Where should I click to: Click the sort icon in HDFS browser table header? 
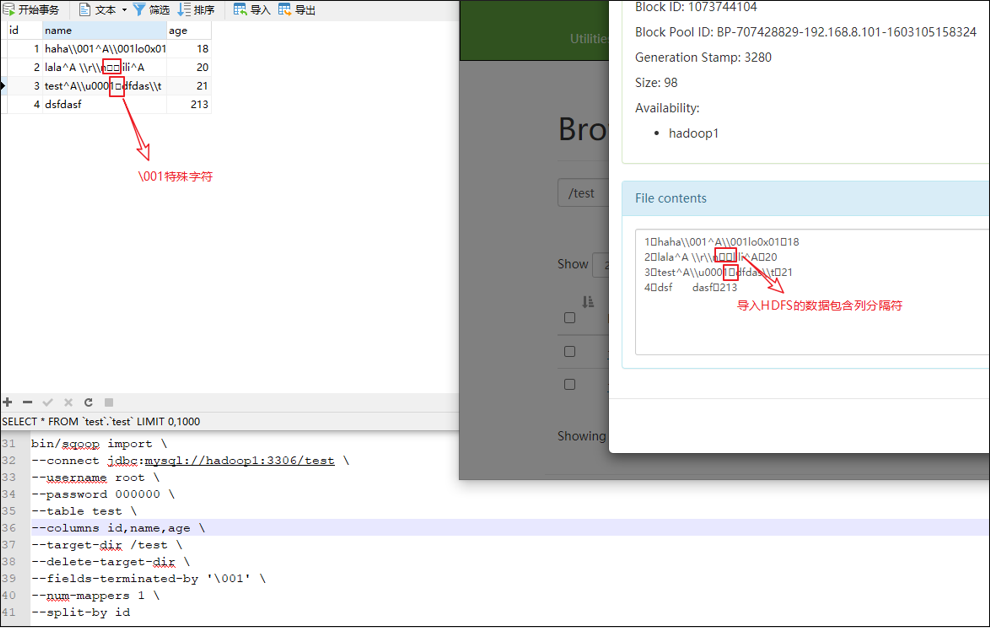[x=588, y=302]
